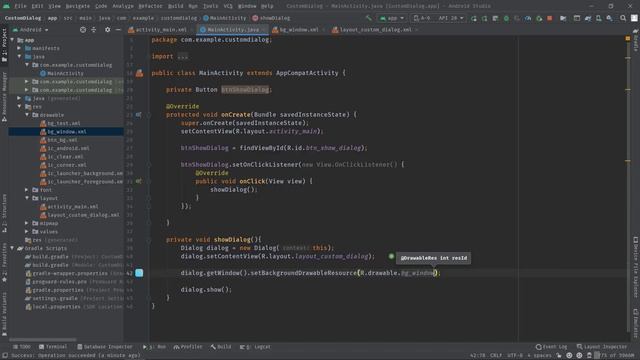Expand the manifests folder

point(20,48)
